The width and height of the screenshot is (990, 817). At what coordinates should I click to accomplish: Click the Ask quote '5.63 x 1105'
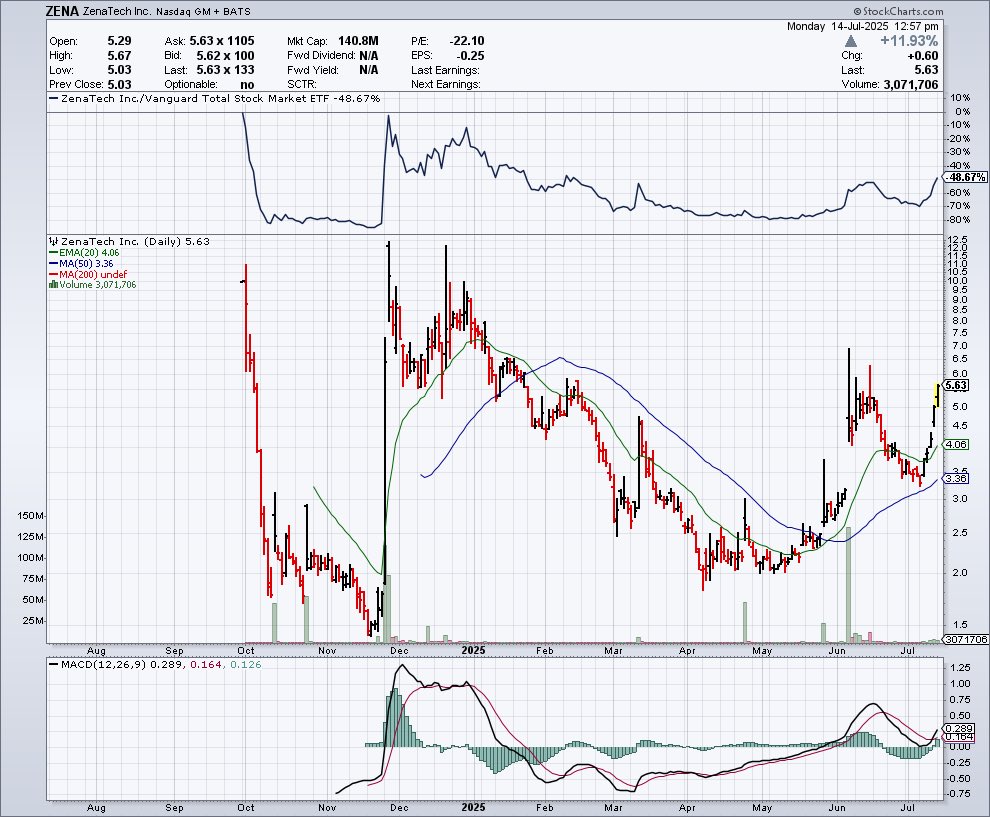[x=222, y=41]
